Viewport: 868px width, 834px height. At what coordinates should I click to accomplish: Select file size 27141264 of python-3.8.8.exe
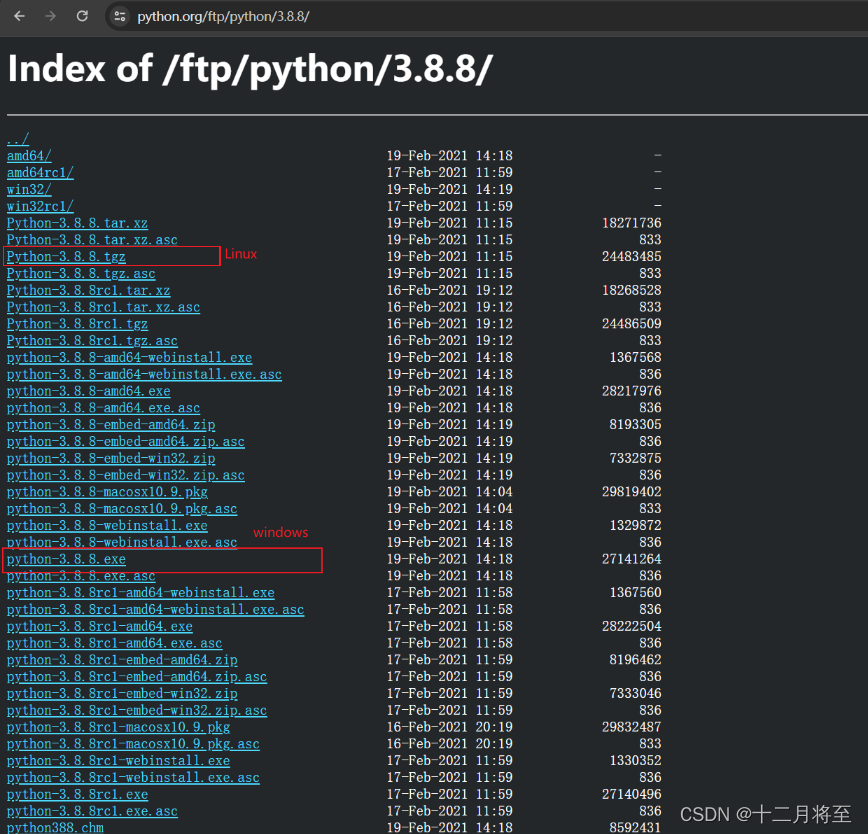(x=632, y=559)
